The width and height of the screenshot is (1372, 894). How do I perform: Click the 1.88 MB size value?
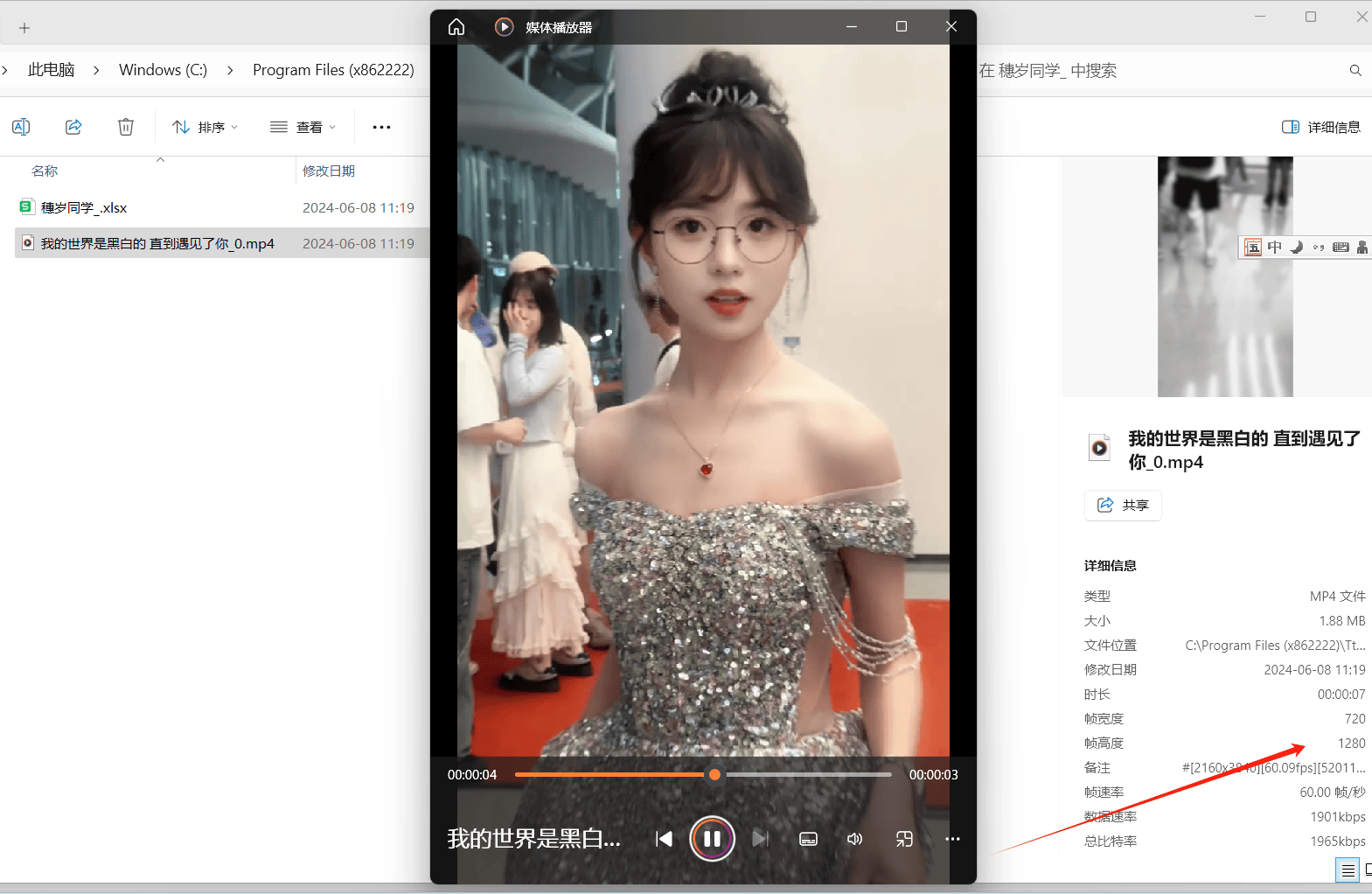tap(1342, 621)
